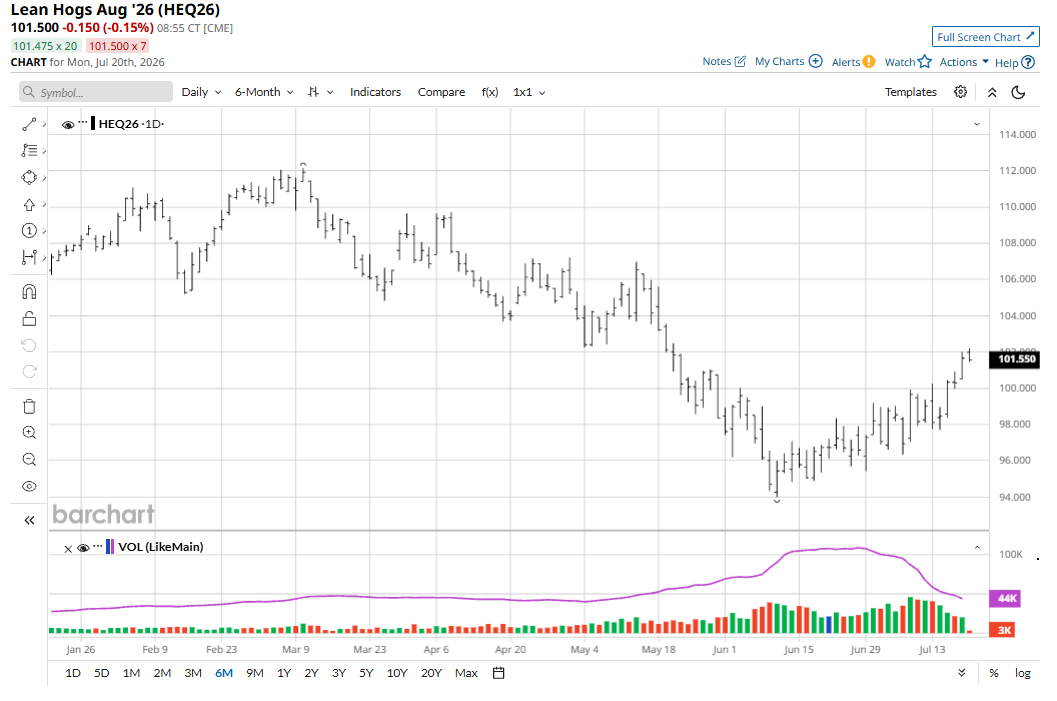Open chart settings gear
Image resolution: width=1057 pixels, height=701 pixels.
click(961, 92)
